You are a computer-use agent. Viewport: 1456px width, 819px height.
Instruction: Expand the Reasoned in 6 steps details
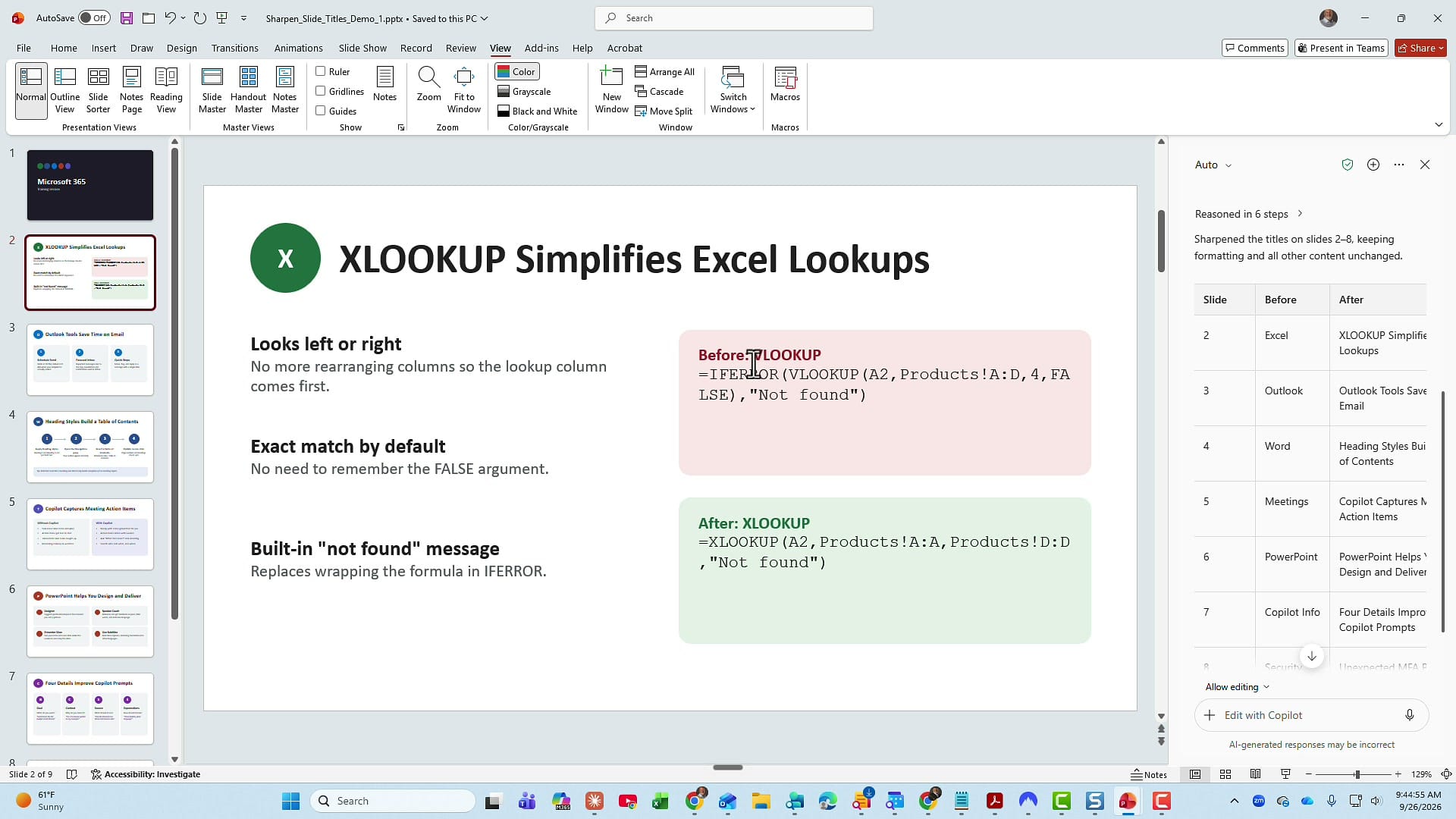(1248, 214)
